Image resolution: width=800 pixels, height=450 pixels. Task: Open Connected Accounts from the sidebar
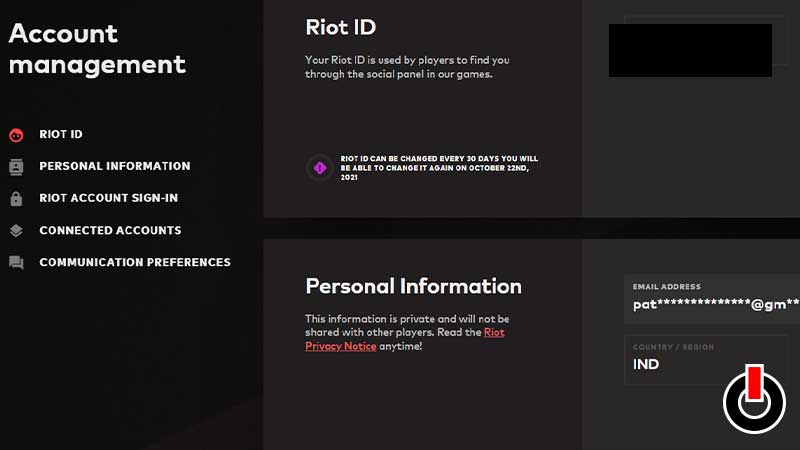point(110,230)
